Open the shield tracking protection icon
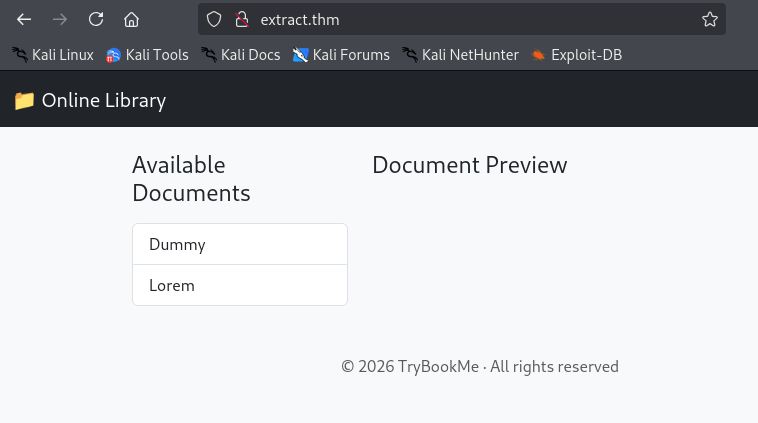This screenshot has height=423, width=758. [214, 19]
